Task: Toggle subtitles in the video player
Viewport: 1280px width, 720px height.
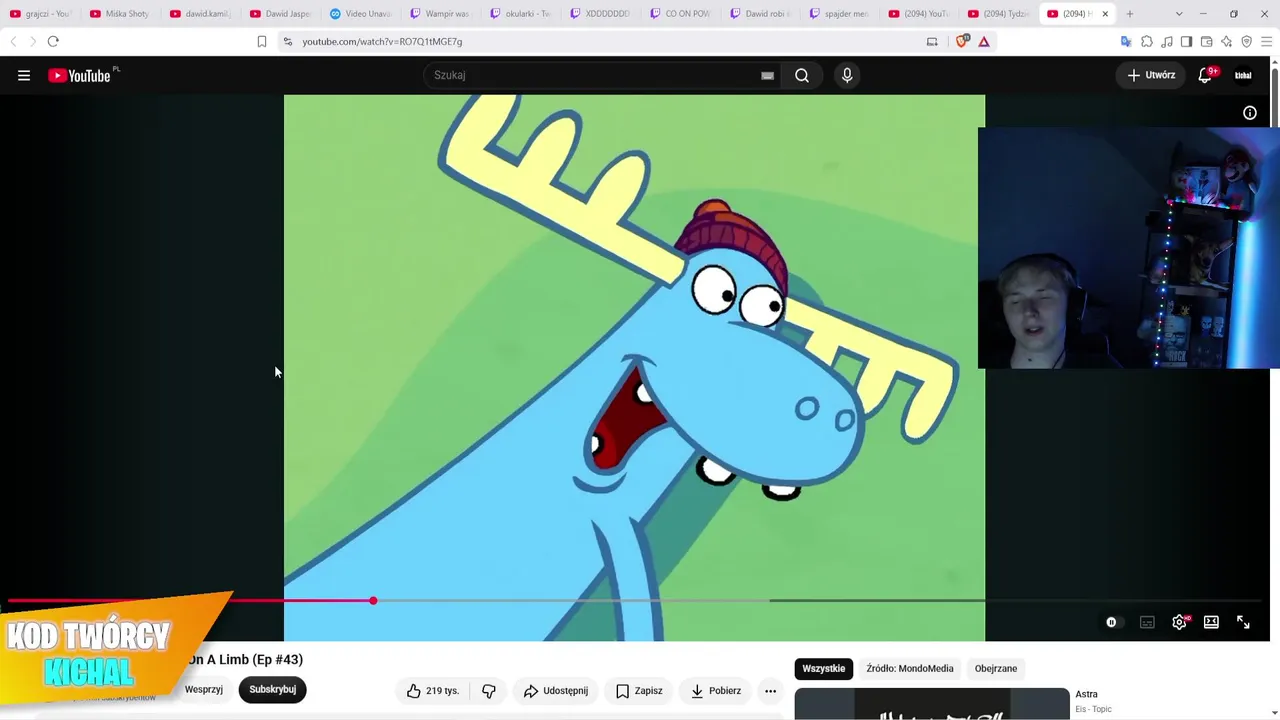Action: point(1147,622)
